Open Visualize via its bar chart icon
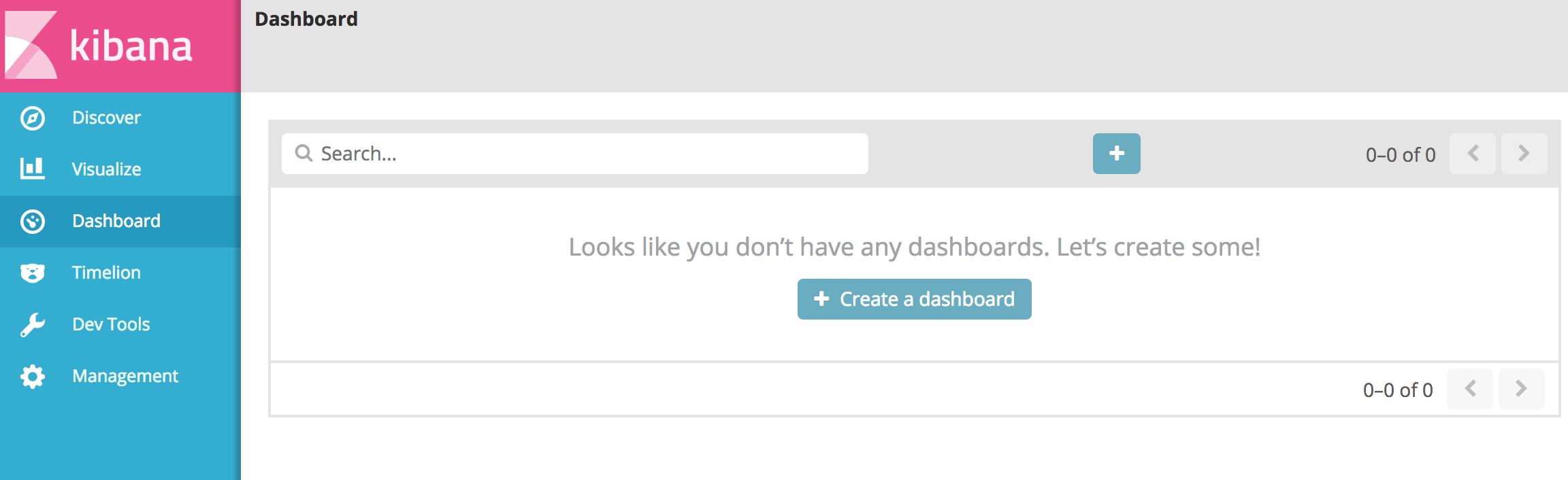Screen dimensions: 1568x480 coord(32,169)
